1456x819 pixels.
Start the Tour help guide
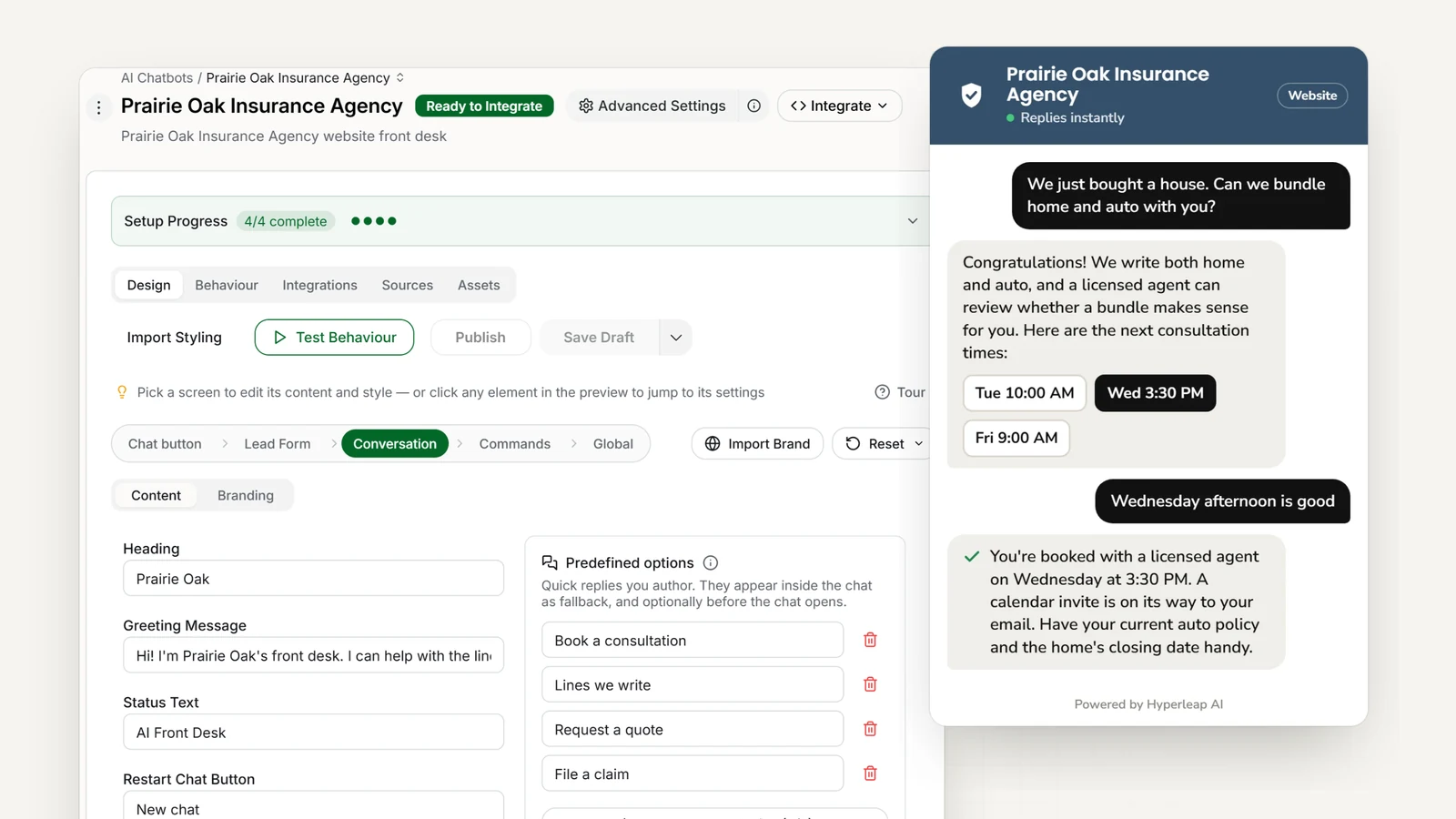[900, 392]
